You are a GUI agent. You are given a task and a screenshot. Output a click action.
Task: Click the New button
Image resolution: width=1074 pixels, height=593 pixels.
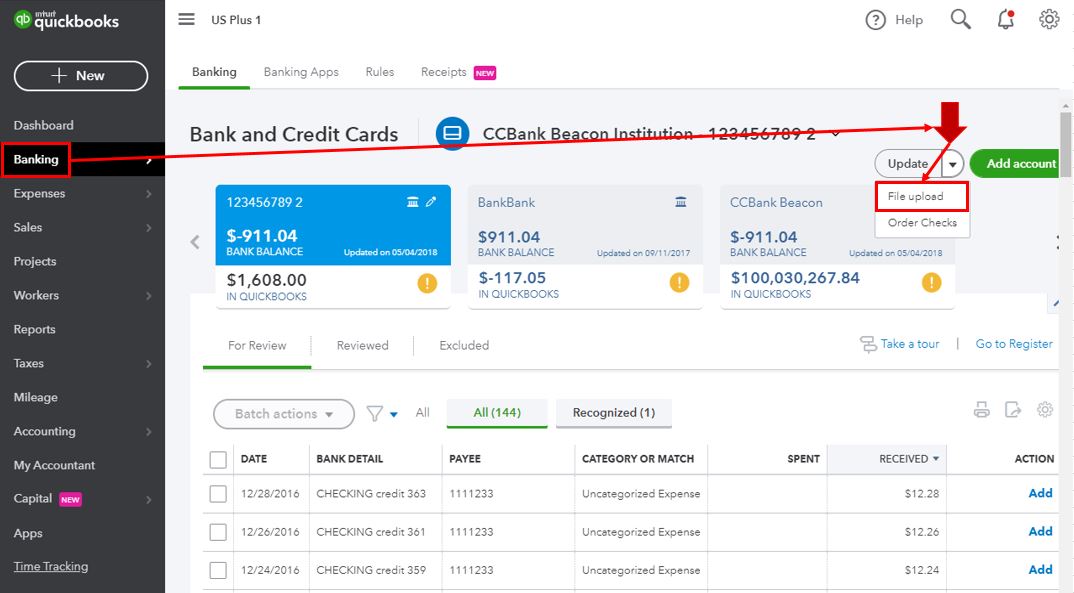coord(81,76)
